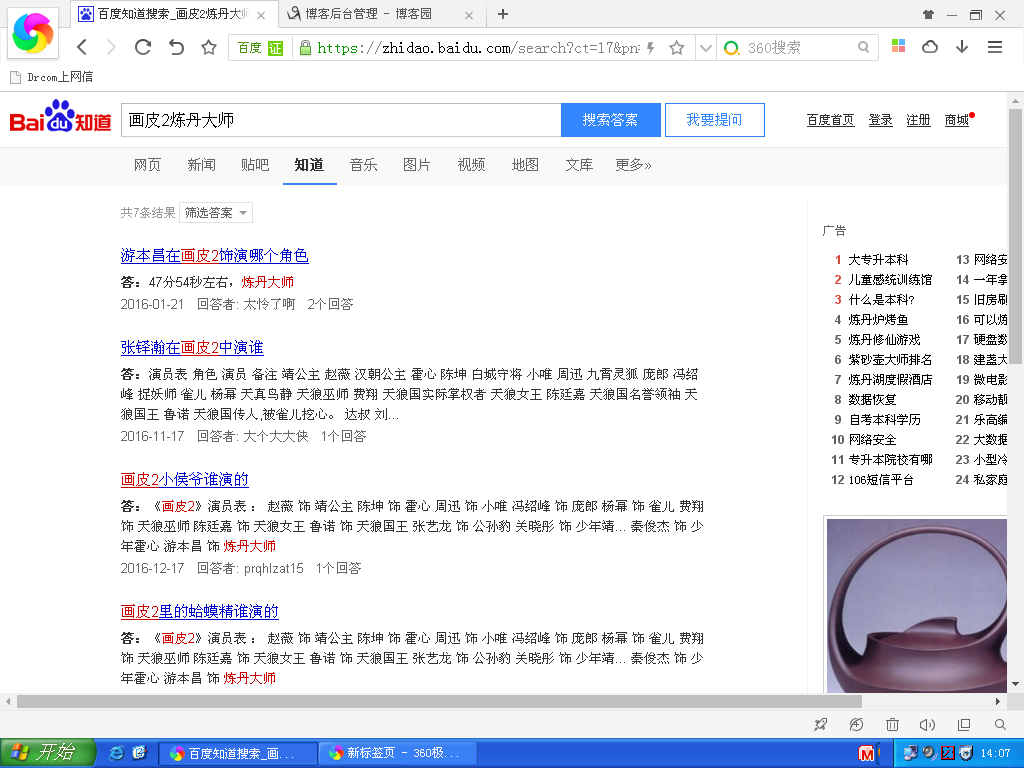Open the browser hamburger menu
Viewport: 1024px width, 768px height.
pos(995,46)
